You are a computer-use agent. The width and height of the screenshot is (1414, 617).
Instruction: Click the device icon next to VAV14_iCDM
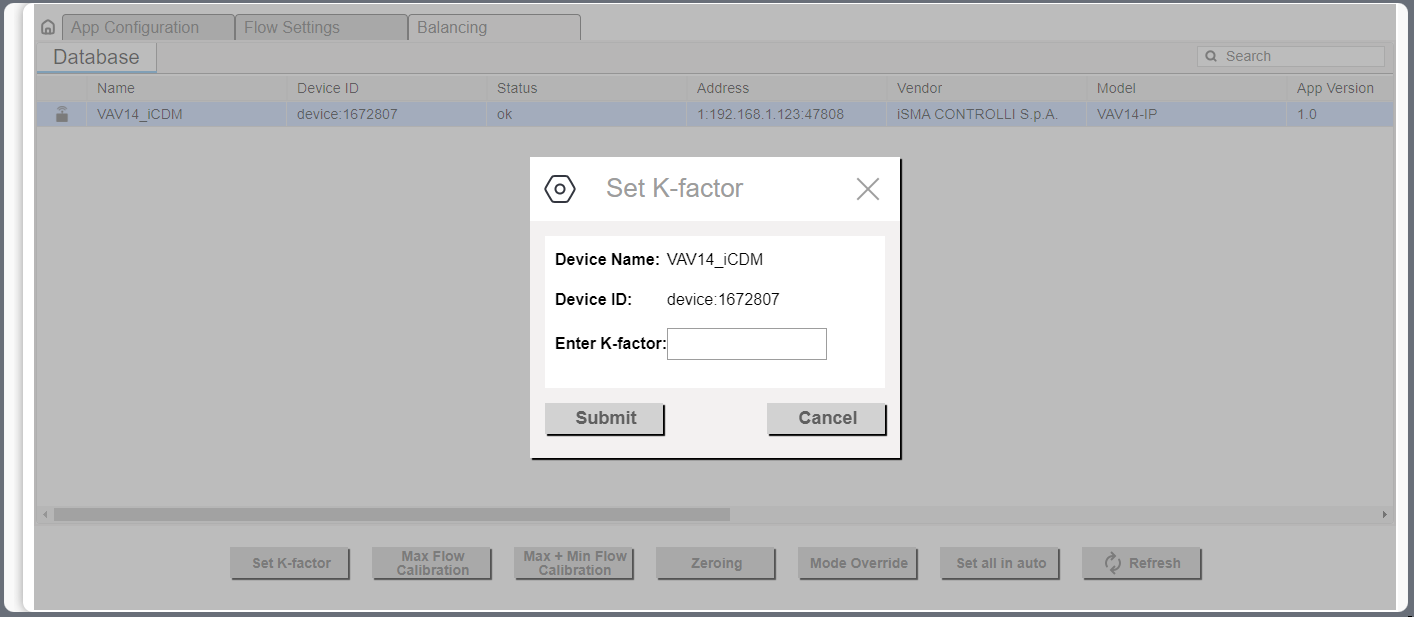click(x=60, y=113)
